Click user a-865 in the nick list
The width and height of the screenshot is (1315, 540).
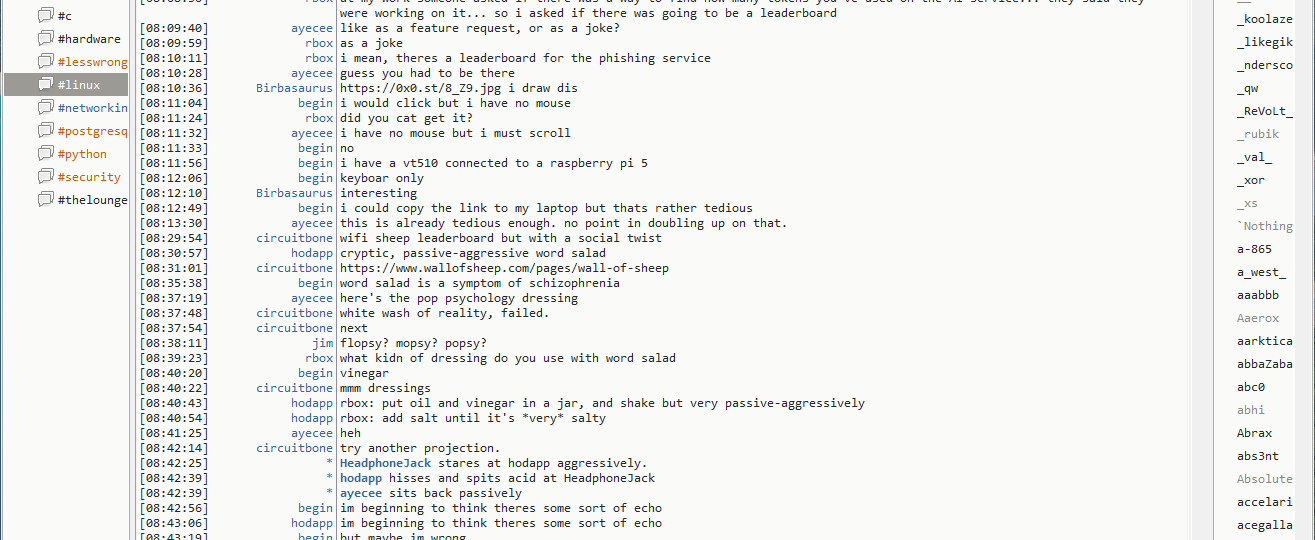pyautogui.click(x=1254, y=249)
